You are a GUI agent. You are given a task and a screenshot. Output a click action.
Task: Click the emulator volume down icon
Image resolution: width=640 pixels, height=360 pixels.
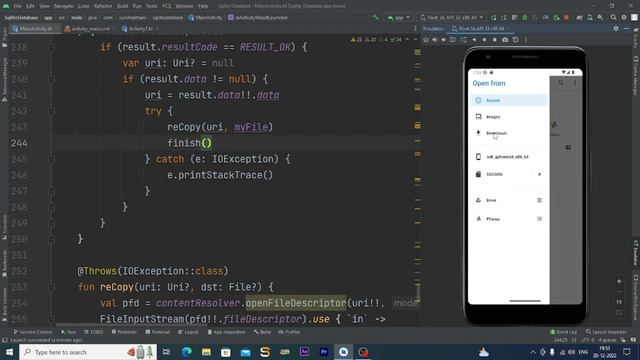click(x=444, y=40)
